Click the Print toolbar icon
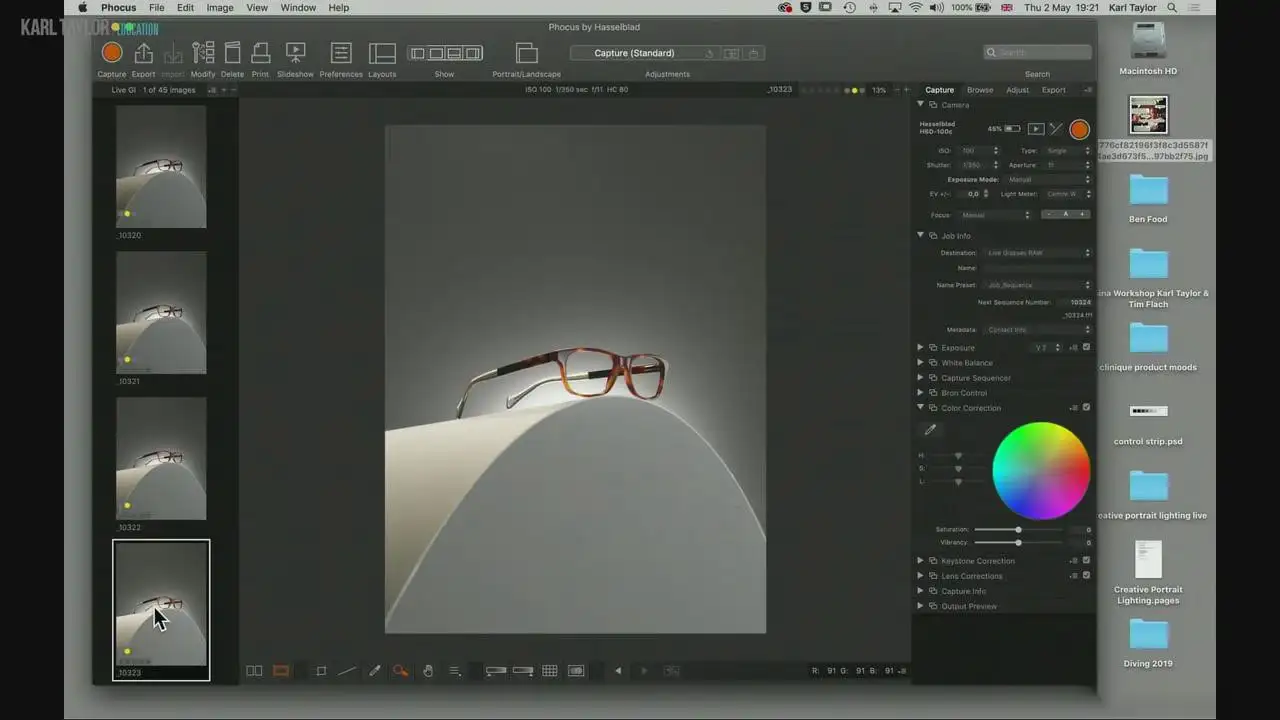Image resolution: width=1280 pixels, height=720 pixels. pyautogui.click(x=260, y=53)
